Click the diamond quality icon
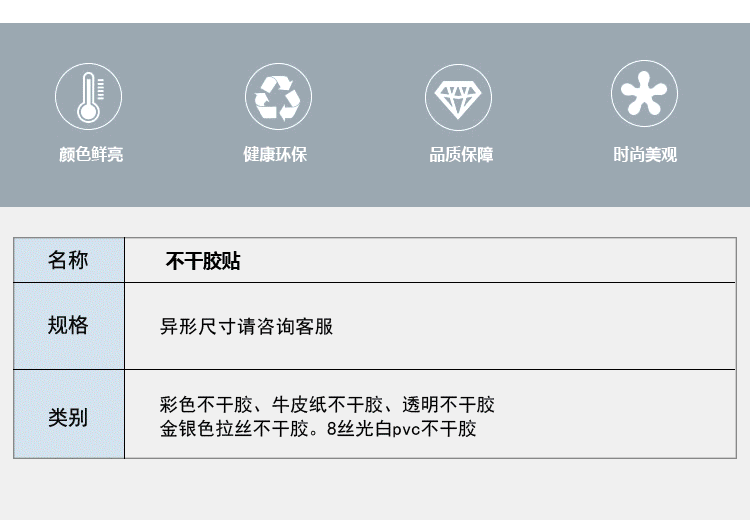 [x=458, y=97]
